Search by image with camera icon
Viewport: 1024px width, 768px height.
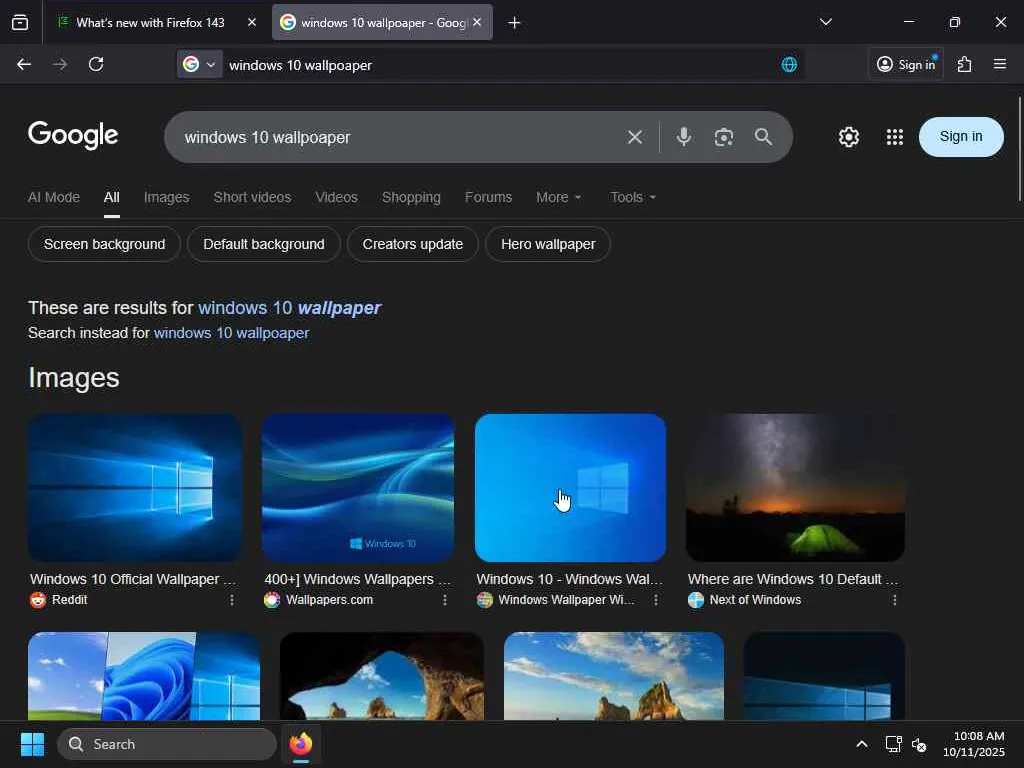pyautogui.click(x=724, y=137)
